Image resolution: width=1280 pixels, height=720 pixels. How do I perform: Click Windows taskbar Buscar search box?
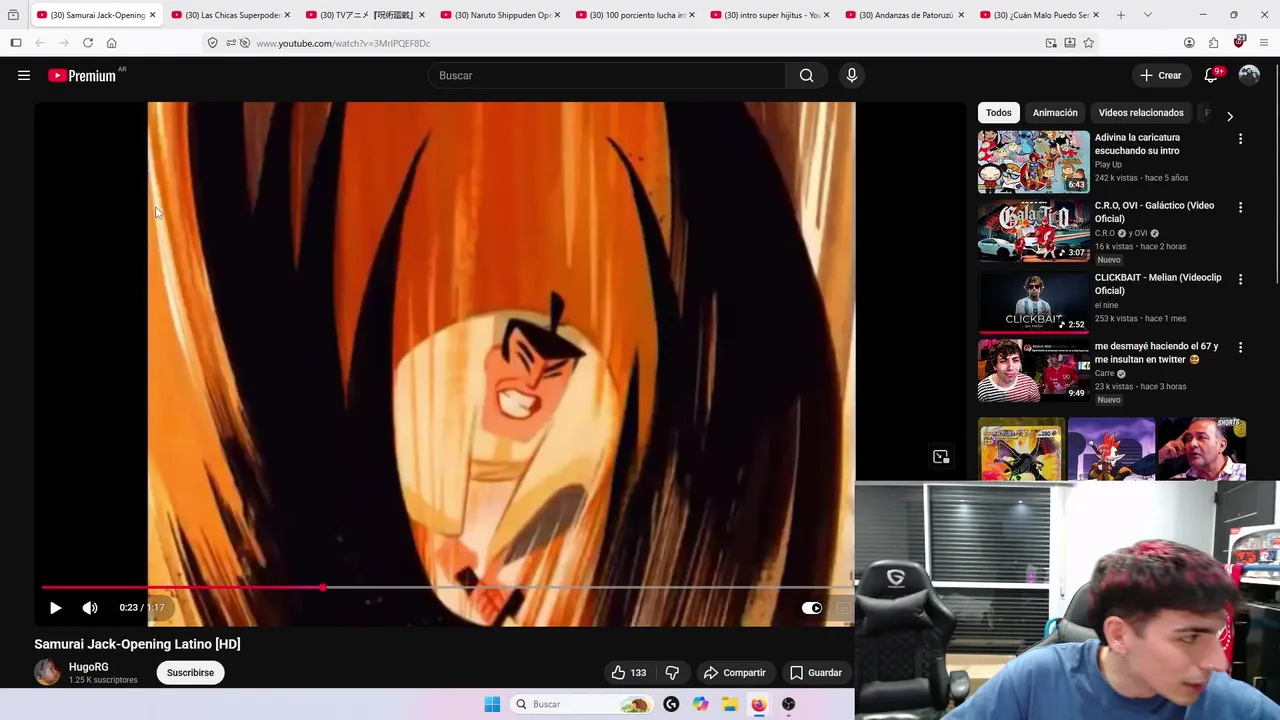coord(582,704)
